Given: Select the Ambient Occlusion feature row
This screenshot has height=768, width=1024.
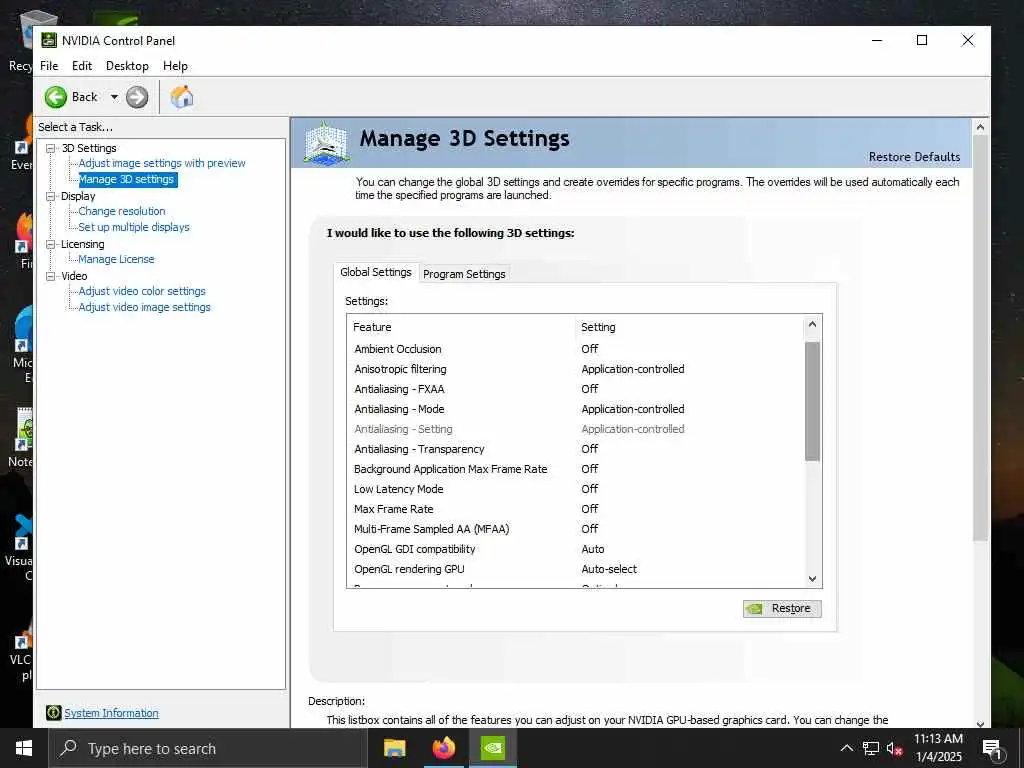Looking at the screenshot, I should (576, 349).
